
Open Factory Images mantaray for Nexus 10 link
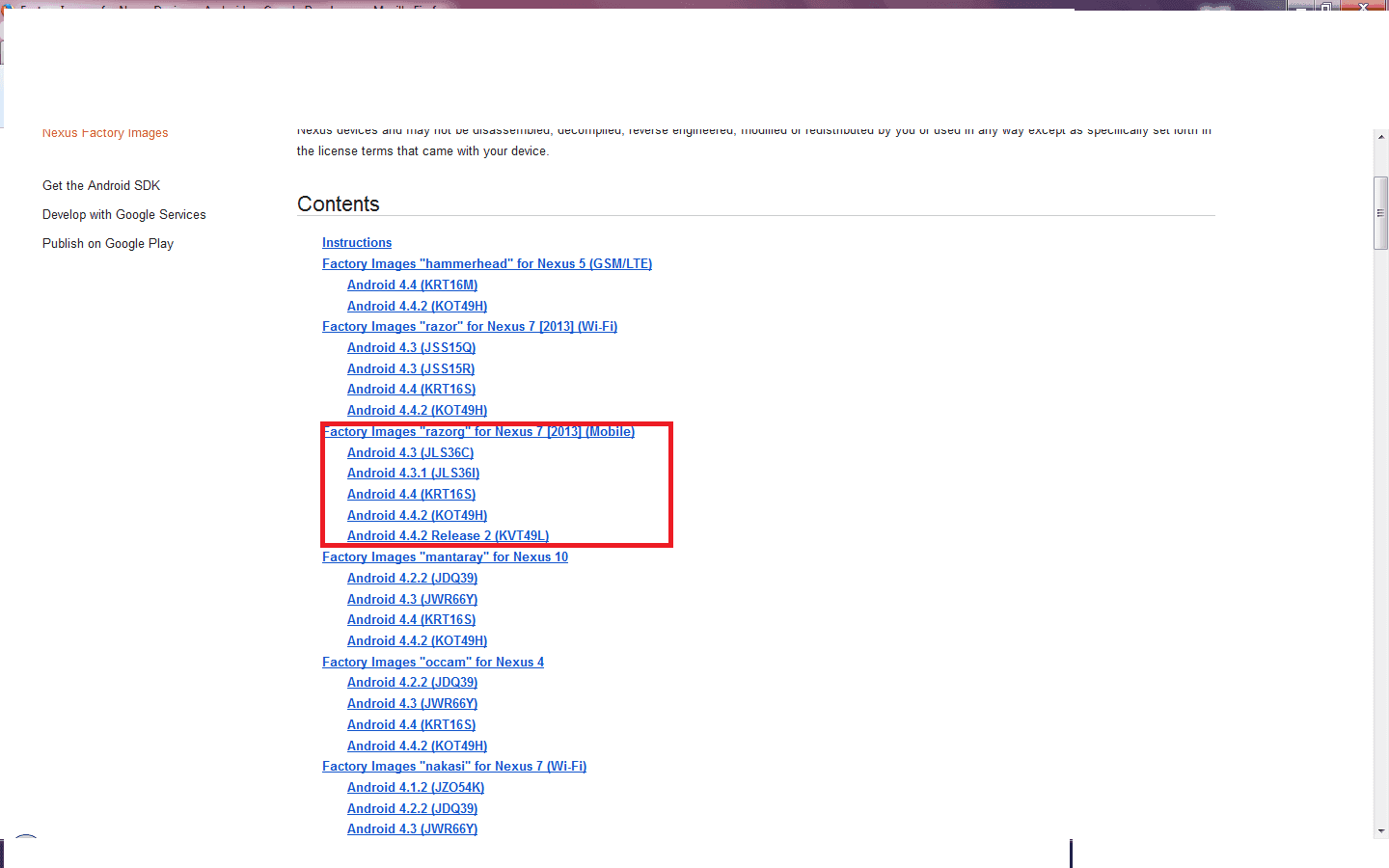pyautogui.click(x=446, y=556)
